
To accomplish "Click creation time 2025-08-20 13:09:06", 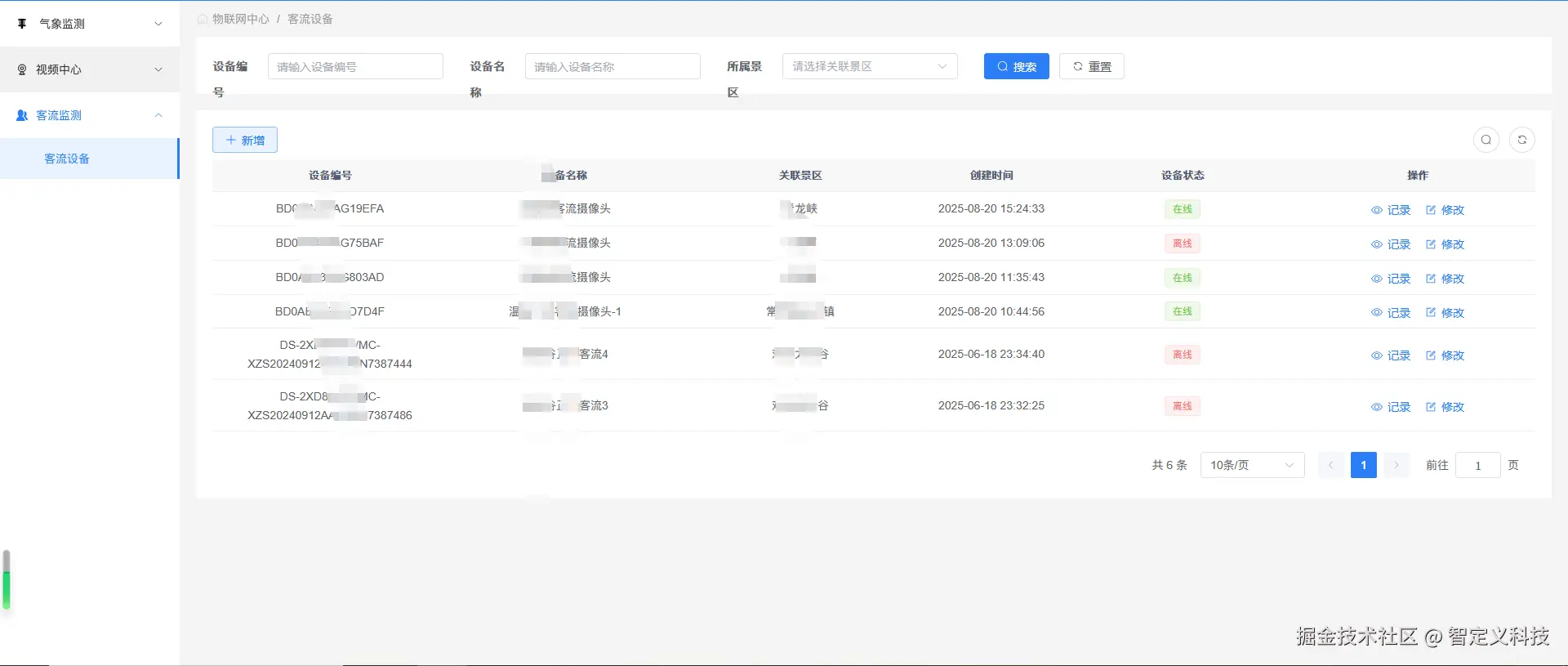I will coord(991,244).
